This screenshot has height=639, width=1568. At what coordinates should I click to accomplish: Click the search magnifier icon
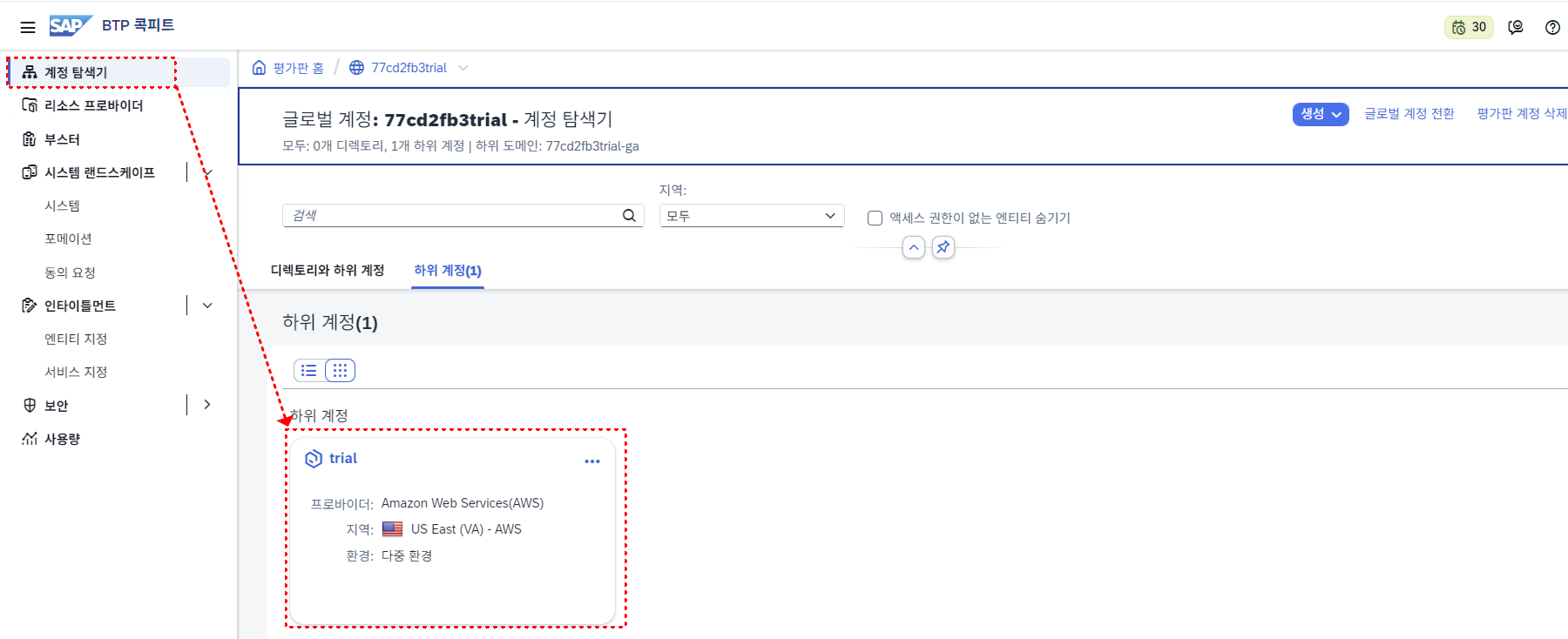[629, 216]
